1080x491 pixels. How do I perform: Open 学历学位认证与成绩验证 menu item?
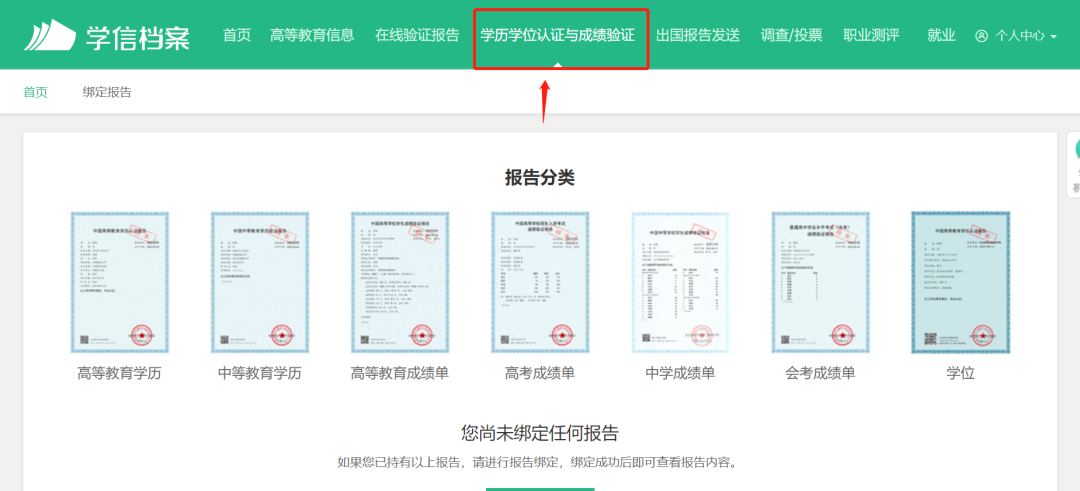(x=557, y=35)
